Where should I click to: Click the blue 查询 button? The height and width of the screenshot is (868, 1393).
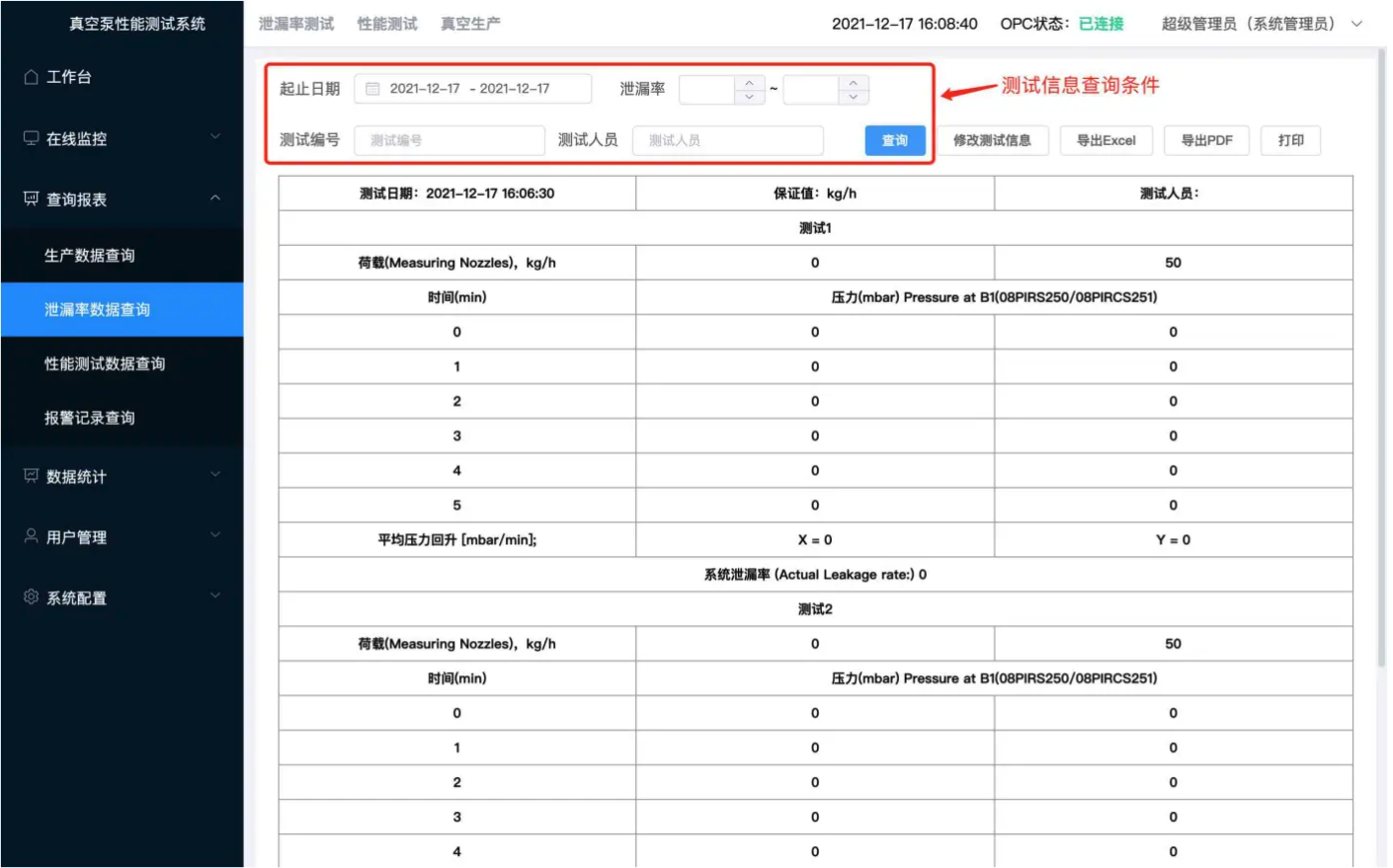click(x=895, y=140)
